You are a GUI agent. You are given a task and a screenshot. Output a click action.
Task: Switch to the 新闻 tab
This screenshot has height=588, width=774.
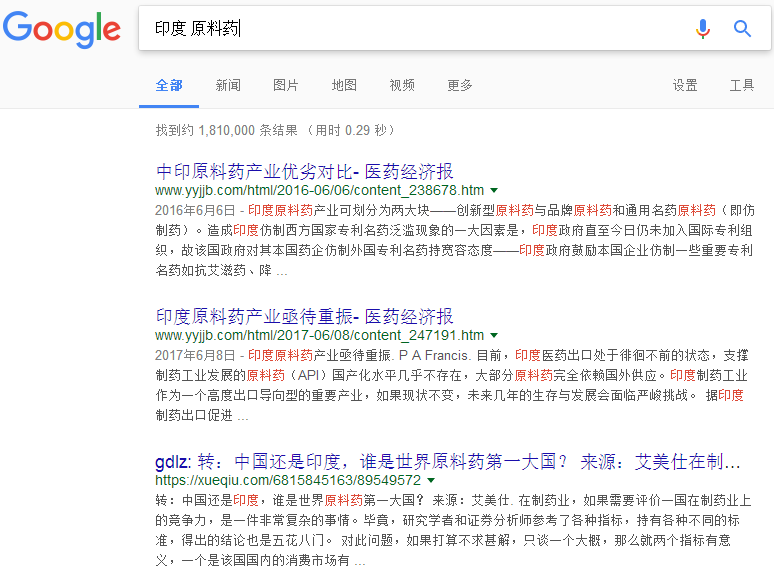click(228, 85)
